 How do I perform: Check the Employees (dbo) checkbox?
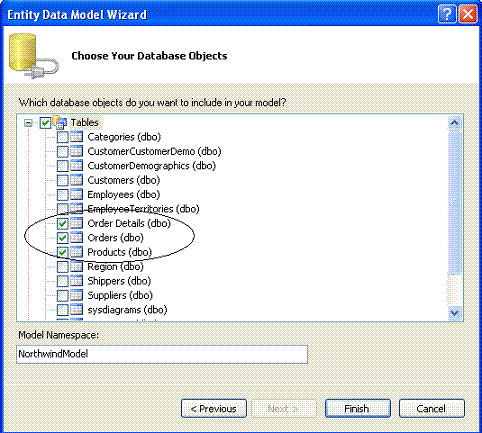pyautogui.click(x=63, y=195)
